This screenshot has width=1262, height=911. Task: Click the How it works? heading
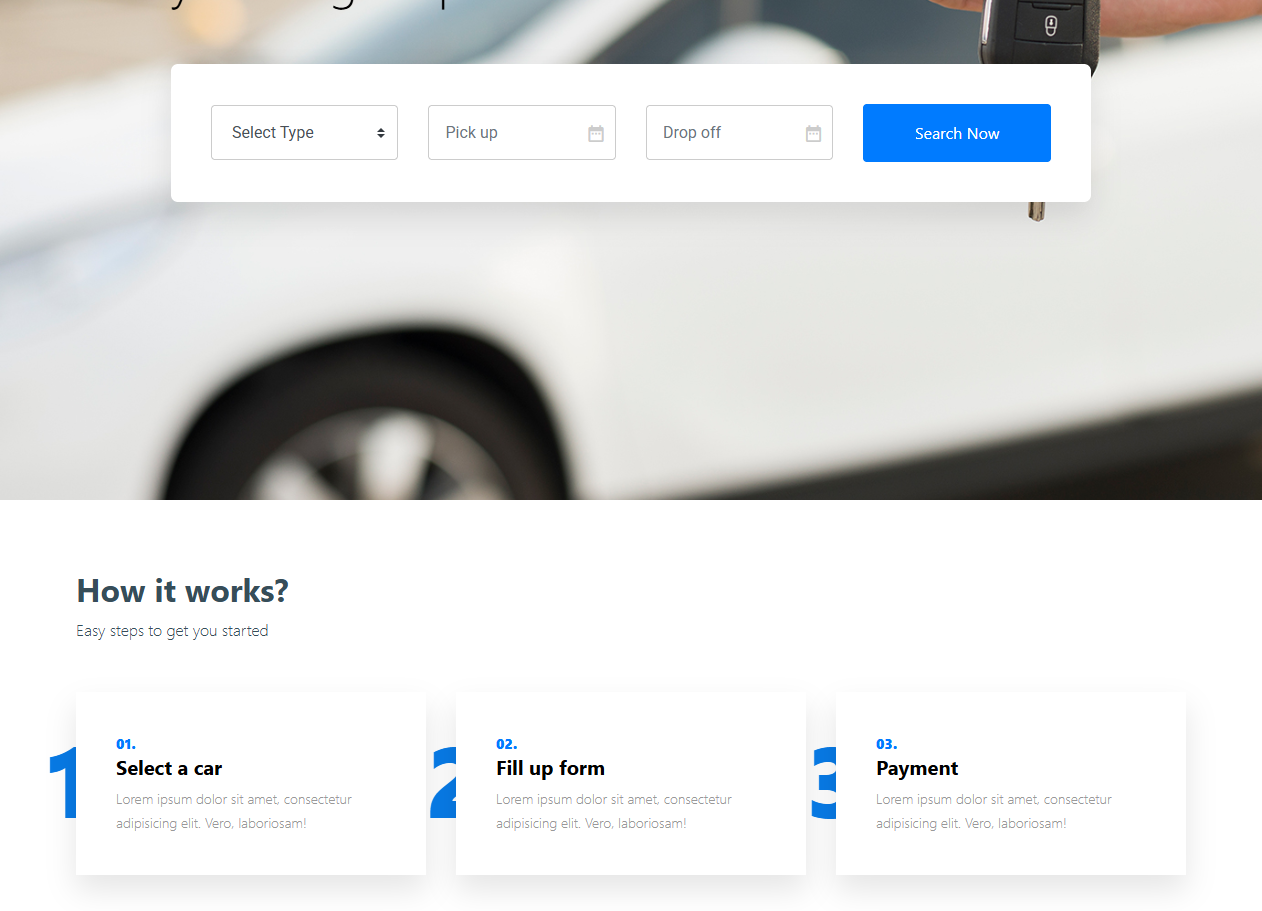coord(182,590)
